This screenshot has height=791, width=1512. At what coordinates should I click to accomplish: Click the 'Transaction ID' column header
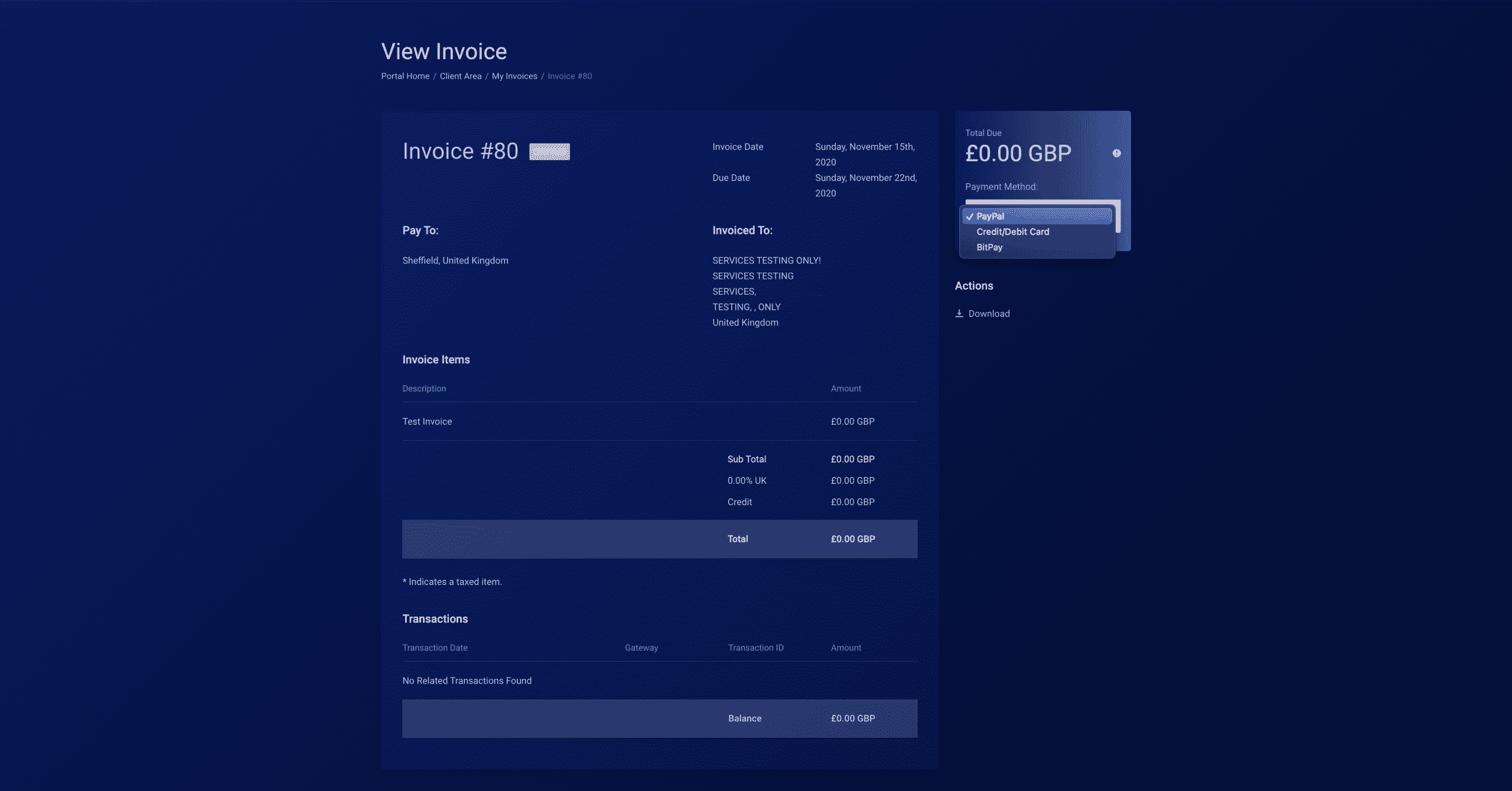coord(755,647)
